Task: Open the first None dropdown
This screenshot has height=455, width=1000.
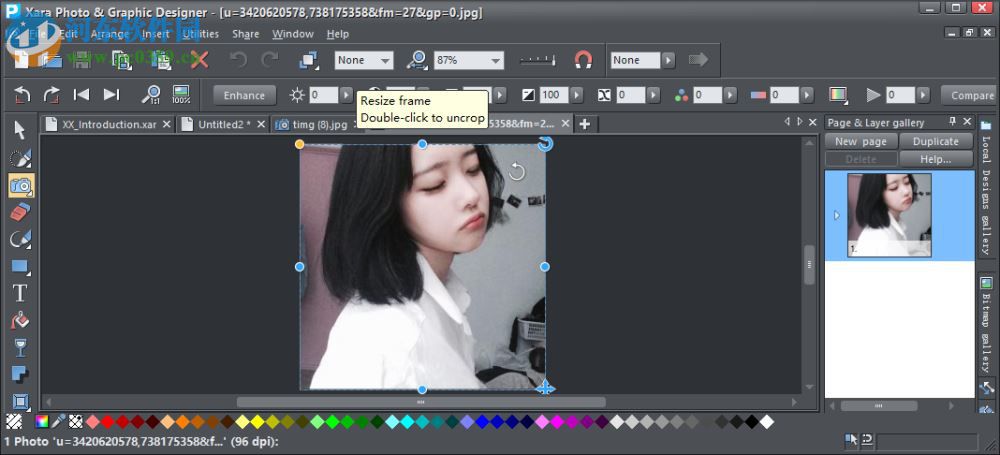Action: pyautogui.click(x=385, y=60)
